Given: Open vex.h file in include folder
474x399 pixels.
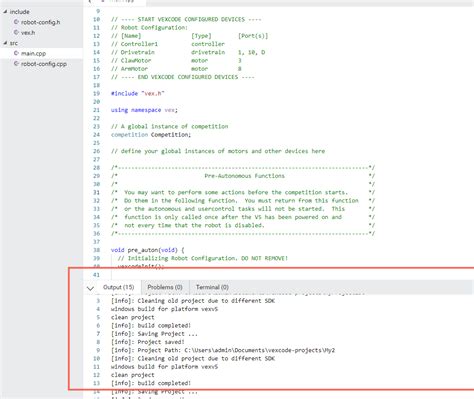Looking at the screenshot, I should pos(28,33).
